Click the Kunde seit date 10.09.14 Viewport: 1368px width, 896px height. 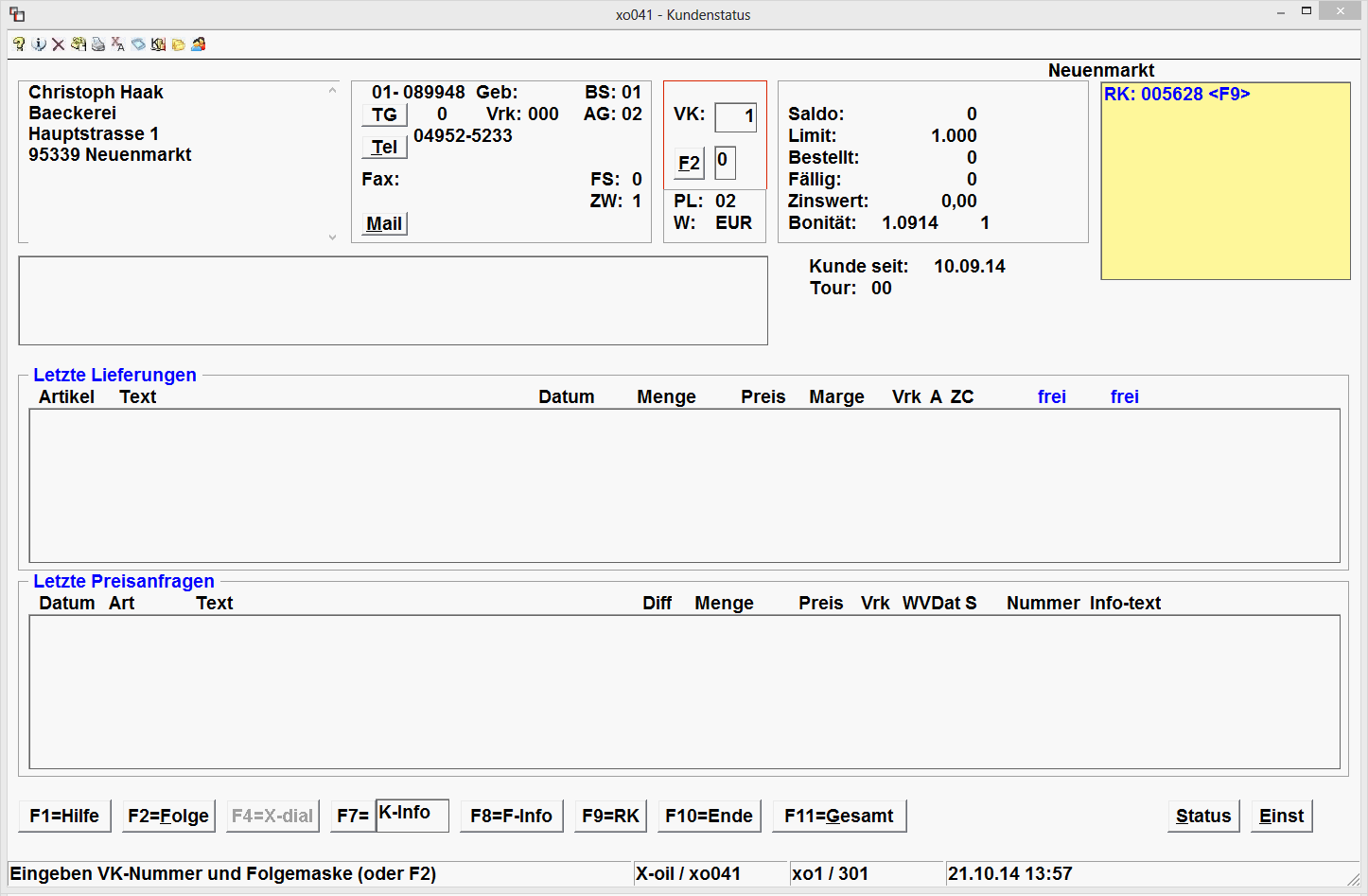pyautogui.click(x=970, y=266)
